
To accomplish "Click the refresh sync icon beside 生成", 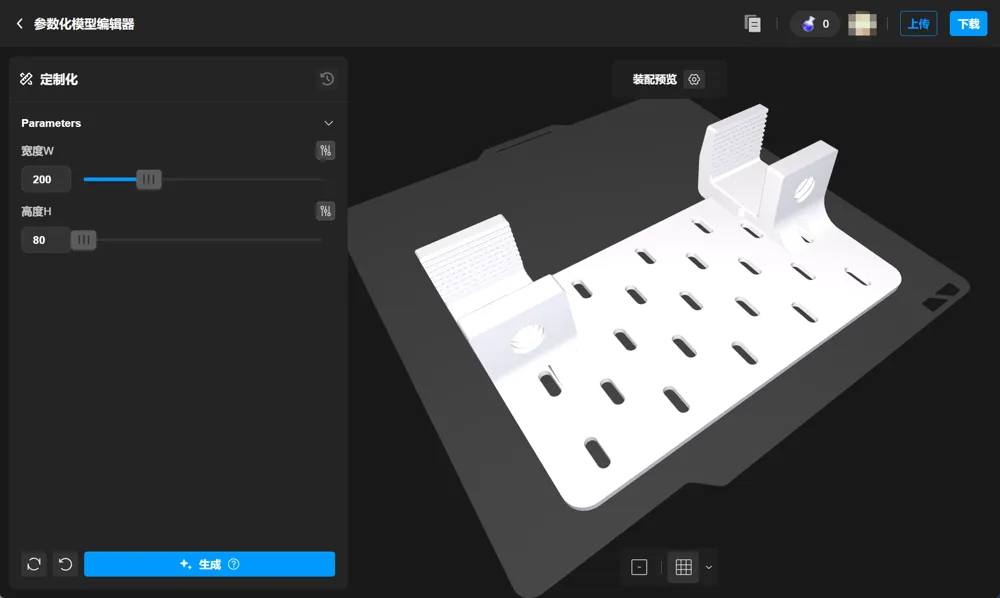I will tap(34, 564).
